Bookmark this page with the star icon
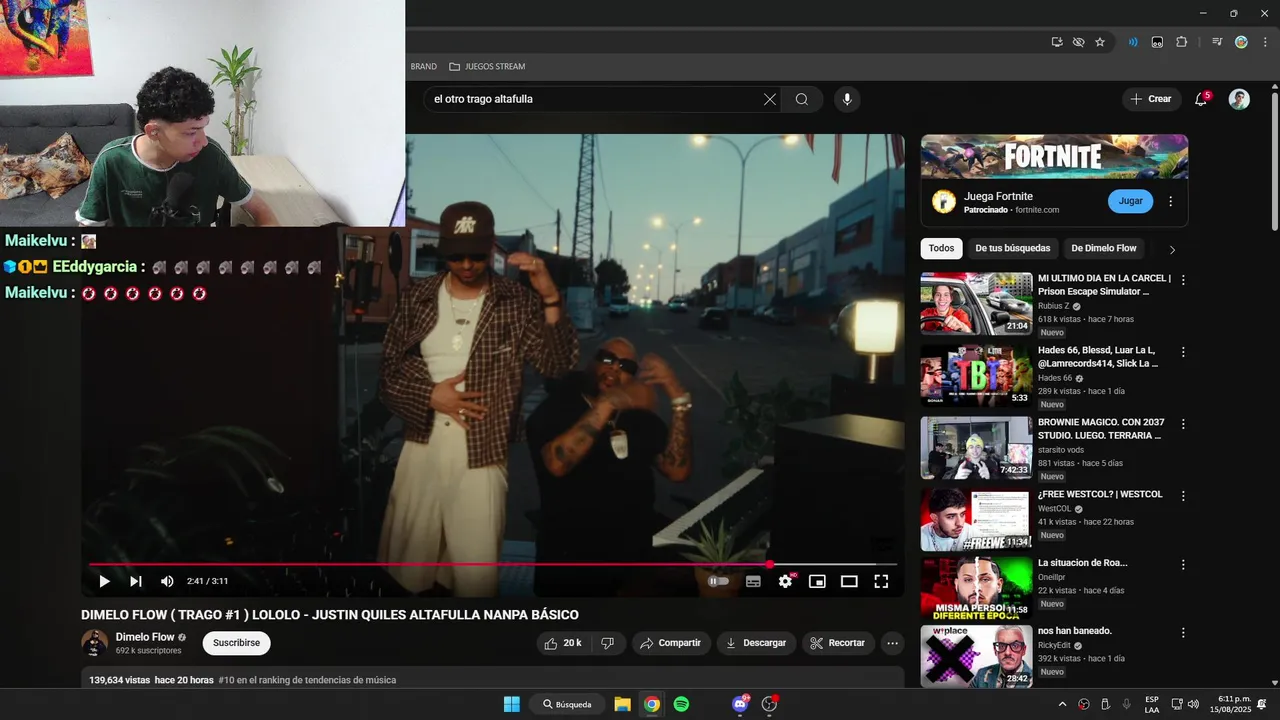This screenshot has height=720, width=1280. (x=1100, y=42)
